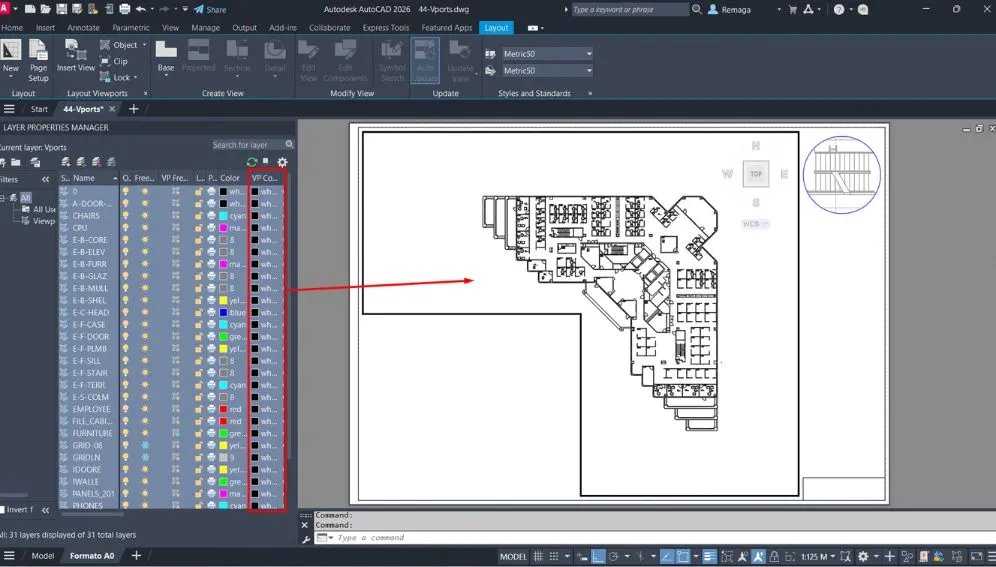This screenshot has width=996, height=567.
Task: Click the search magnifier in the layer search
Action: [x=290, y=144]
